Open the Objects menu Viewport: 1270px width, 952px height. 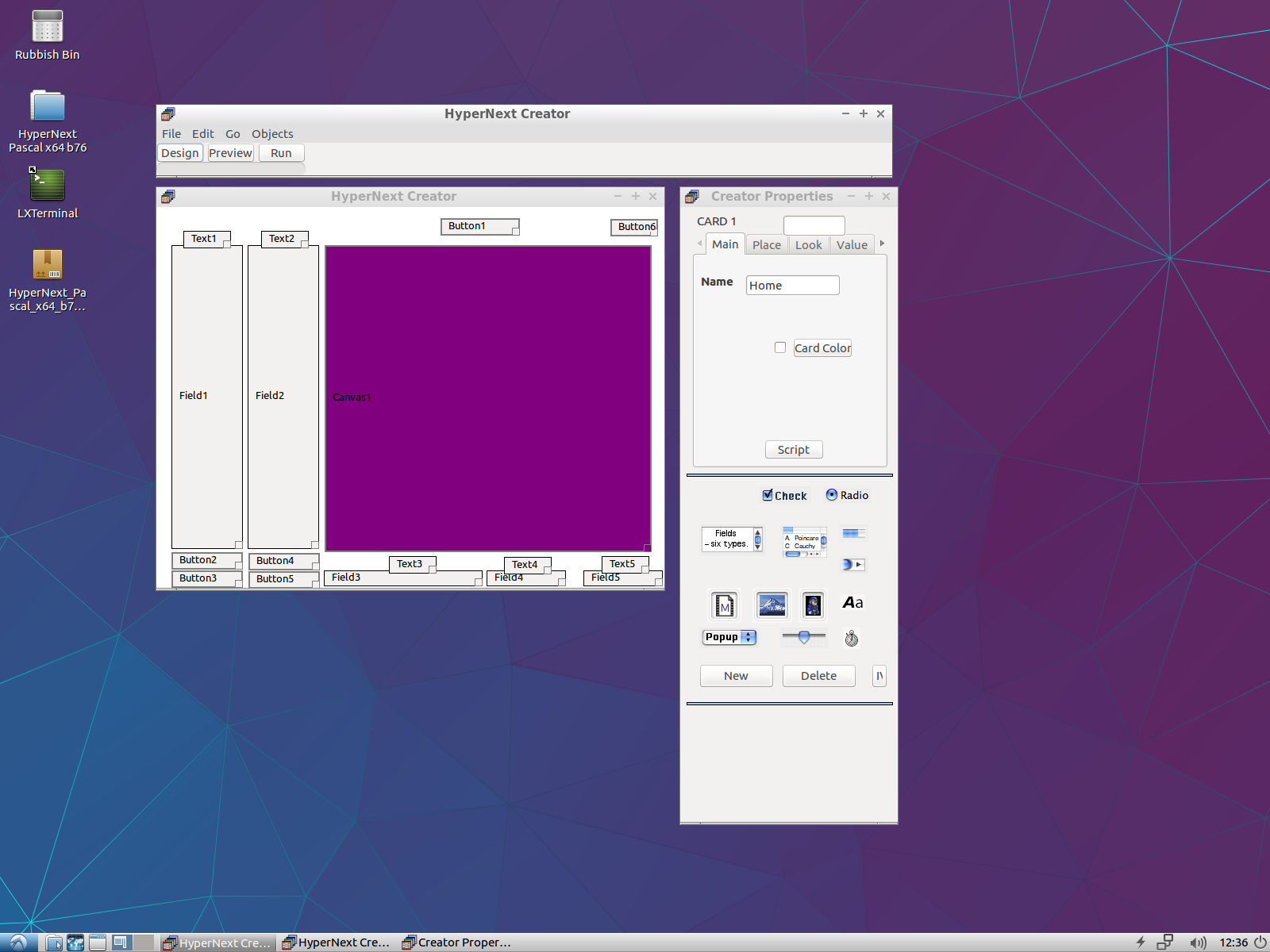point(272,134)
